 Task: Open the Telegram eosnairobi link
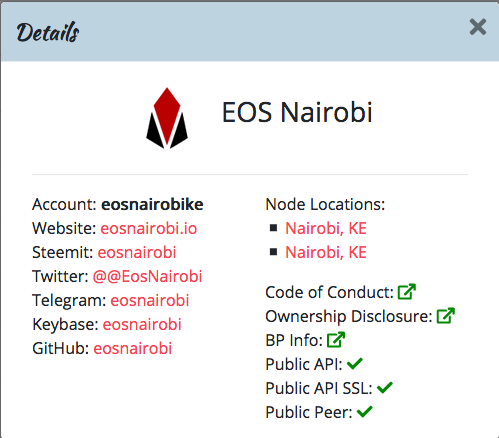[150, 300]
